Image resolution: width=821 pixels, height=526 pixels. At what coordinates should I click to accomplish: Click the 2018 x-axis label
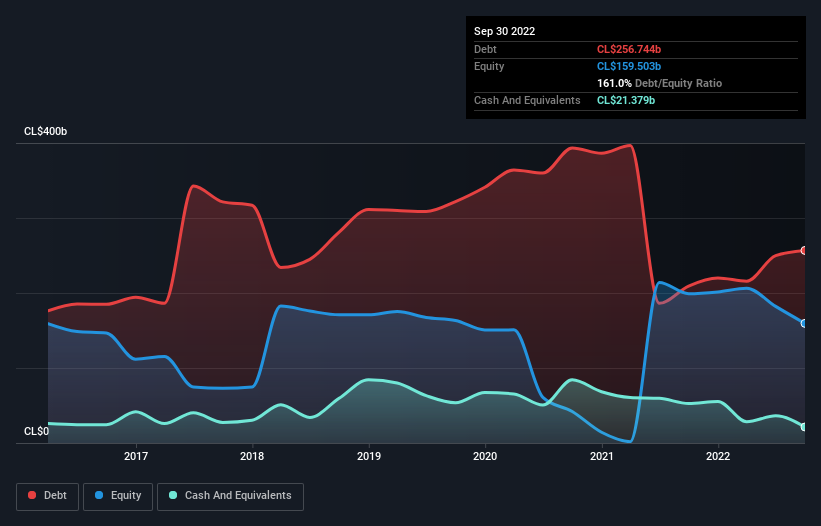tap(252, 456)
